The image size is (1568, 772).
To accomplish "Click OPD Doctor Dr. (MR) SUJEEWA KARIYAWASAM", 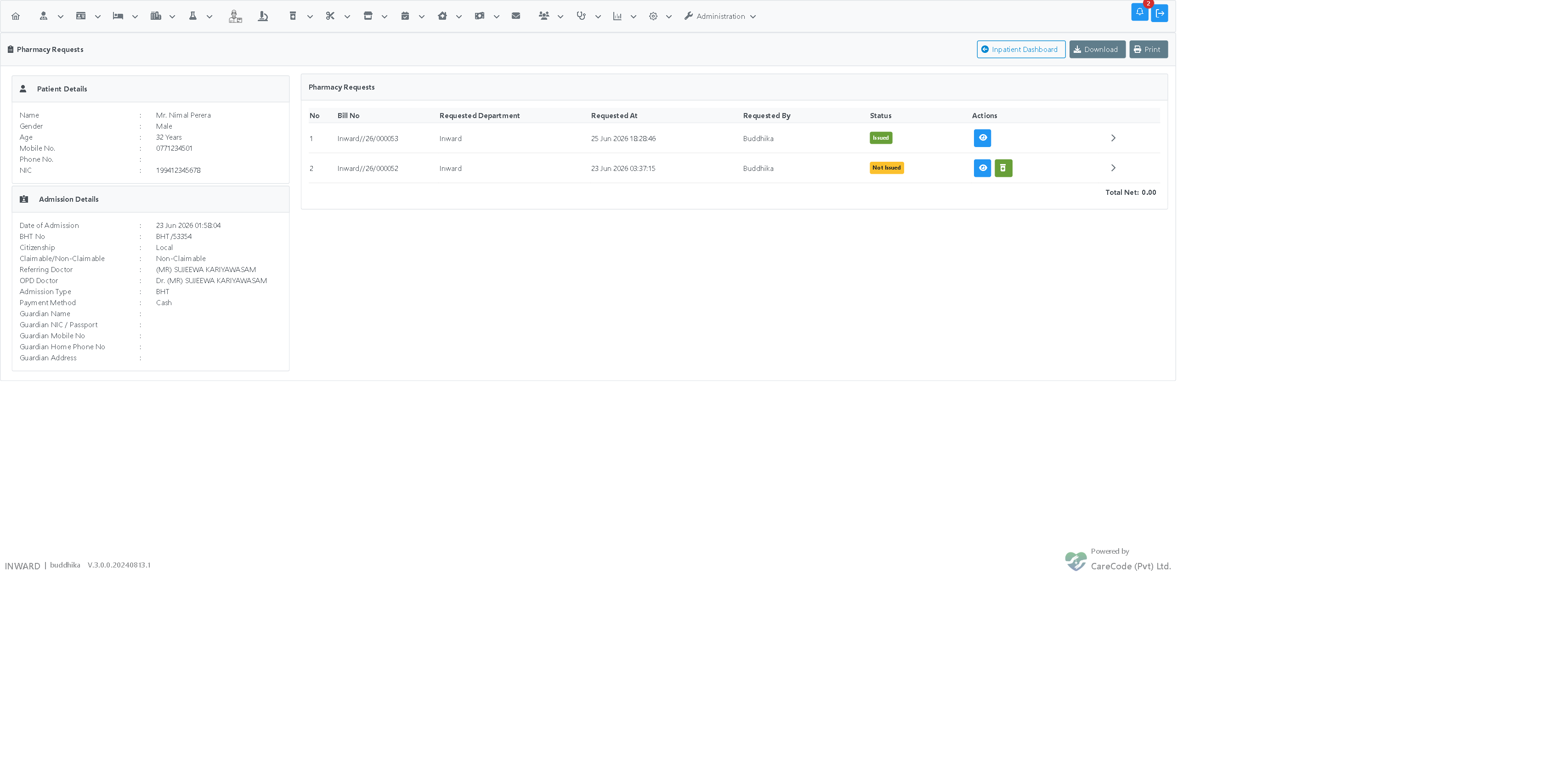I will pyautogui.click(x=211, y=281).
